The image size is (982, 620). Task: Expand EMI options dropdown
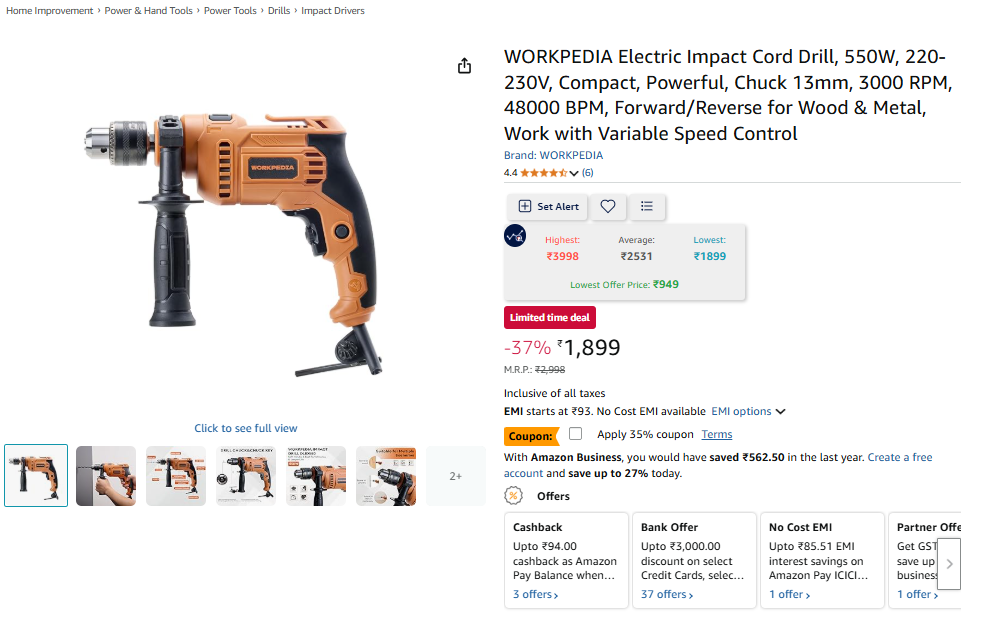coord(748,411)
